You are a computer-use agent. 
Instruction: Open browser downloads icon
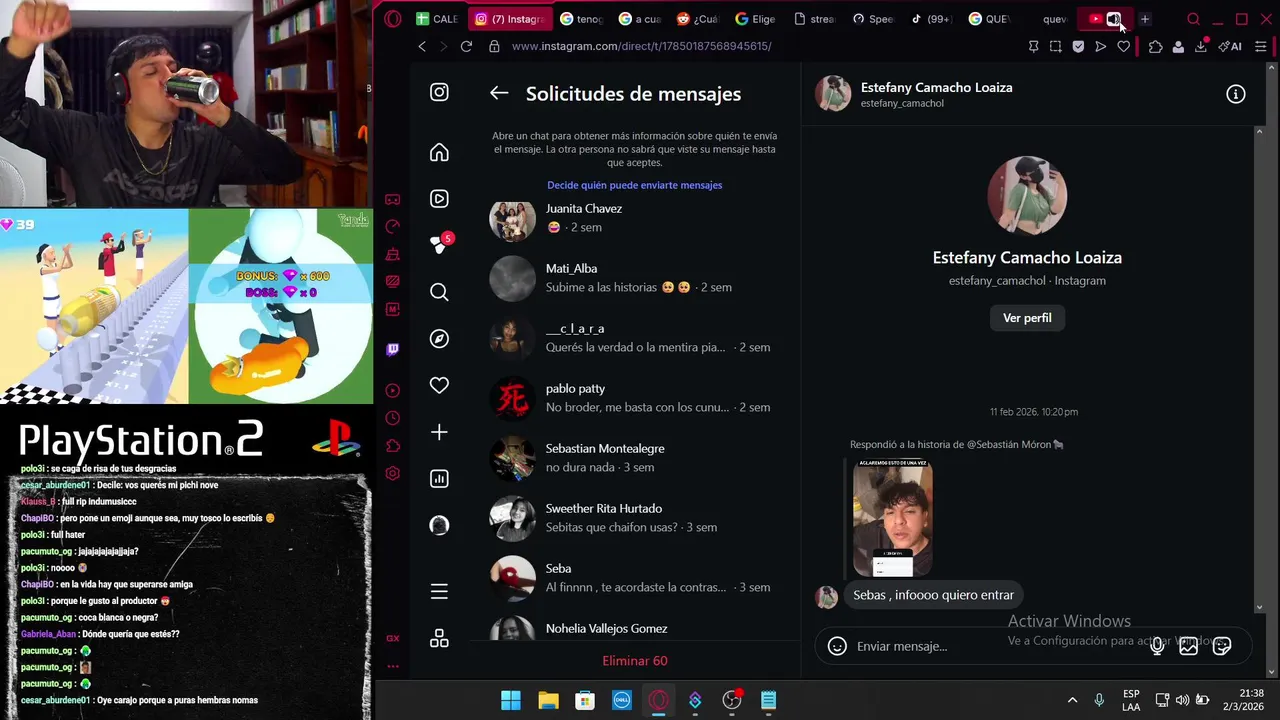(1201, 46)
